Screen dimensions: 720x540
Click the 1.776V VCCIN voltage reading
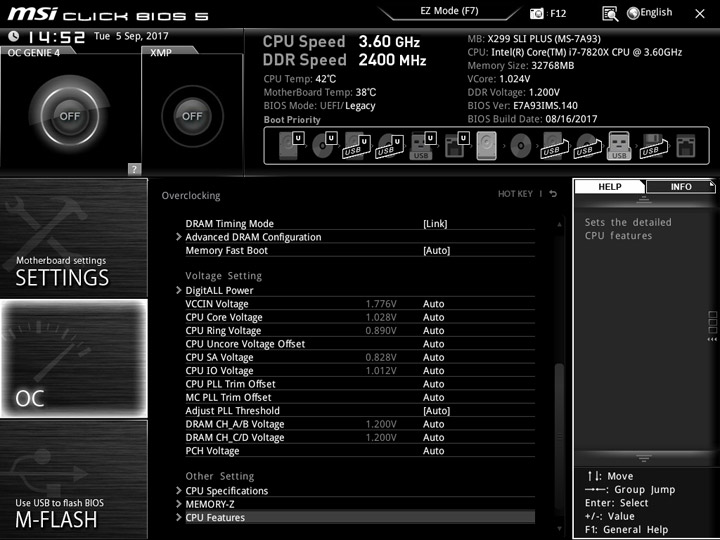point(381,304)
